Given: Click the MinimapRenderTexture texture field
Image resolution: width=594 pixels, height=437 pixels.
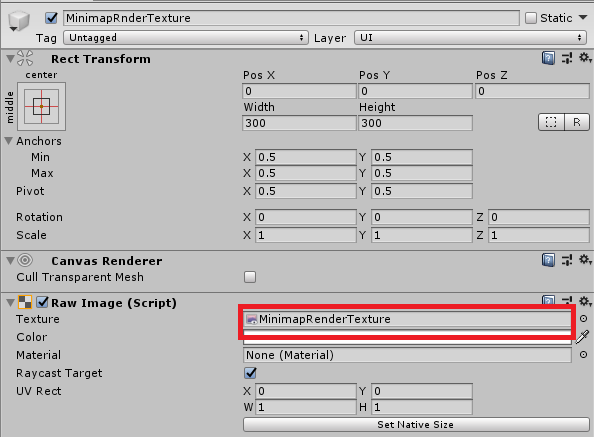Looking at the screenshot, I should click(407, 319).
